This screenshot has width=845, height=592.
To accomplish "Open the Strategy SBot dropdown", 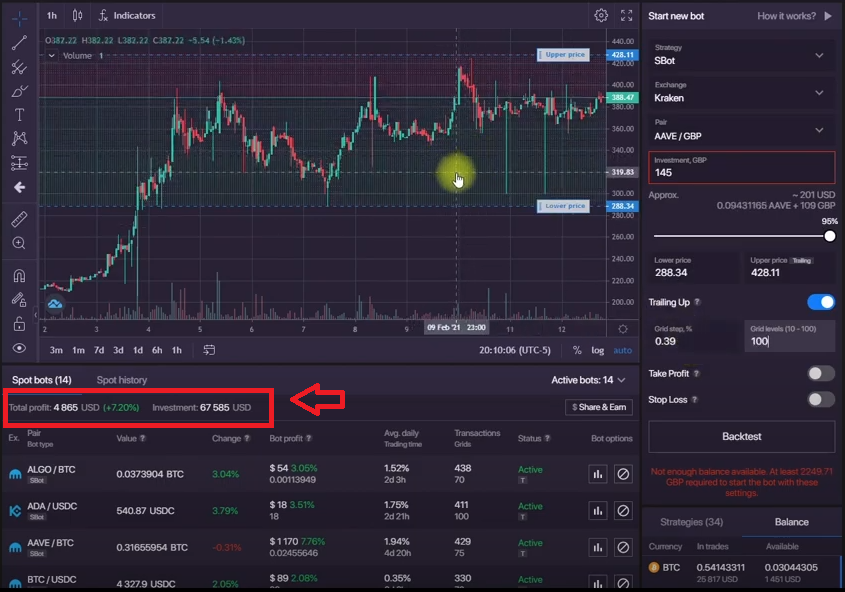I will [x=740, y=55].
